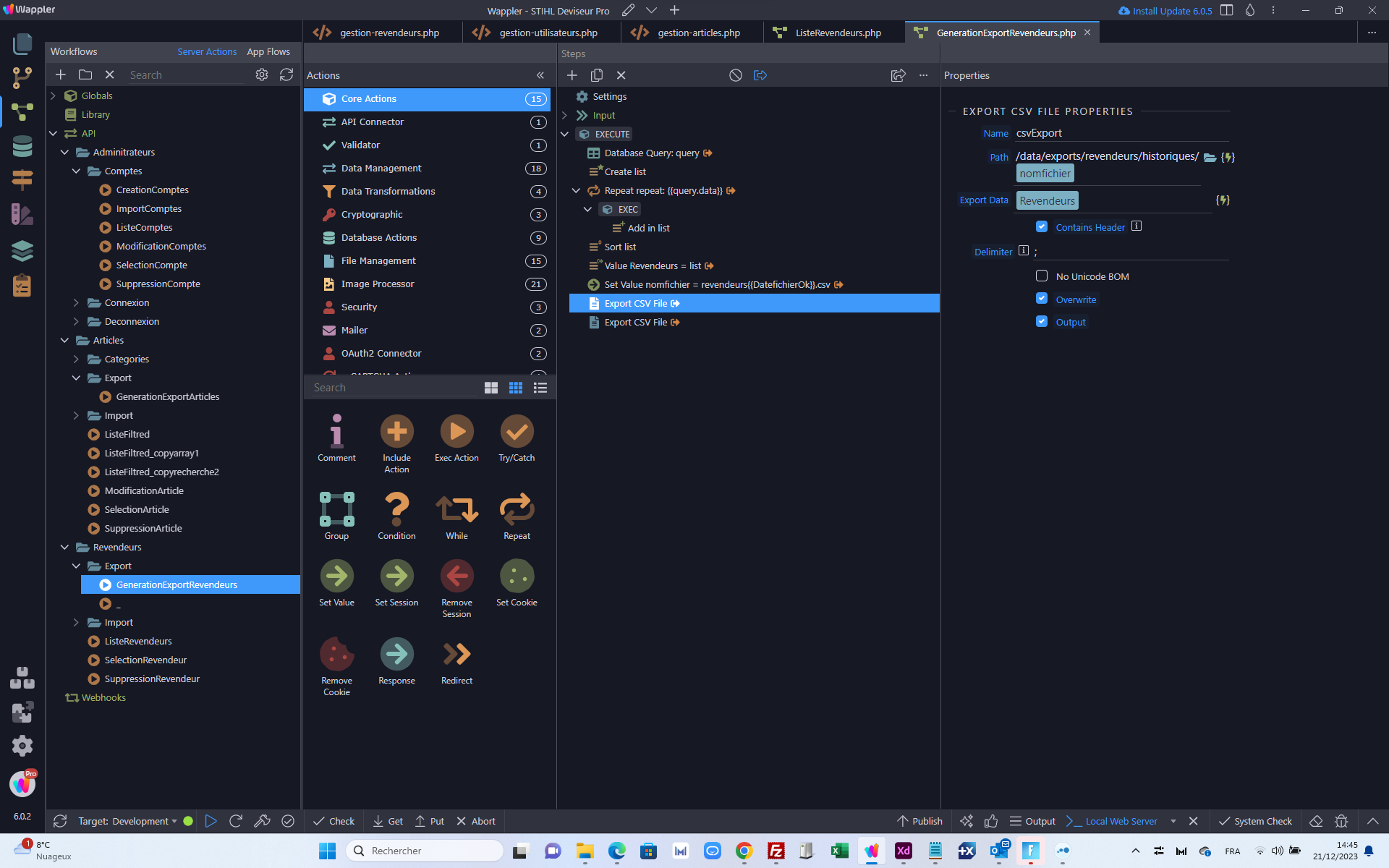The width and height of the screenshot is (1389, 868).
Task: Refresh the Workflows list
Action: [286, 75]
